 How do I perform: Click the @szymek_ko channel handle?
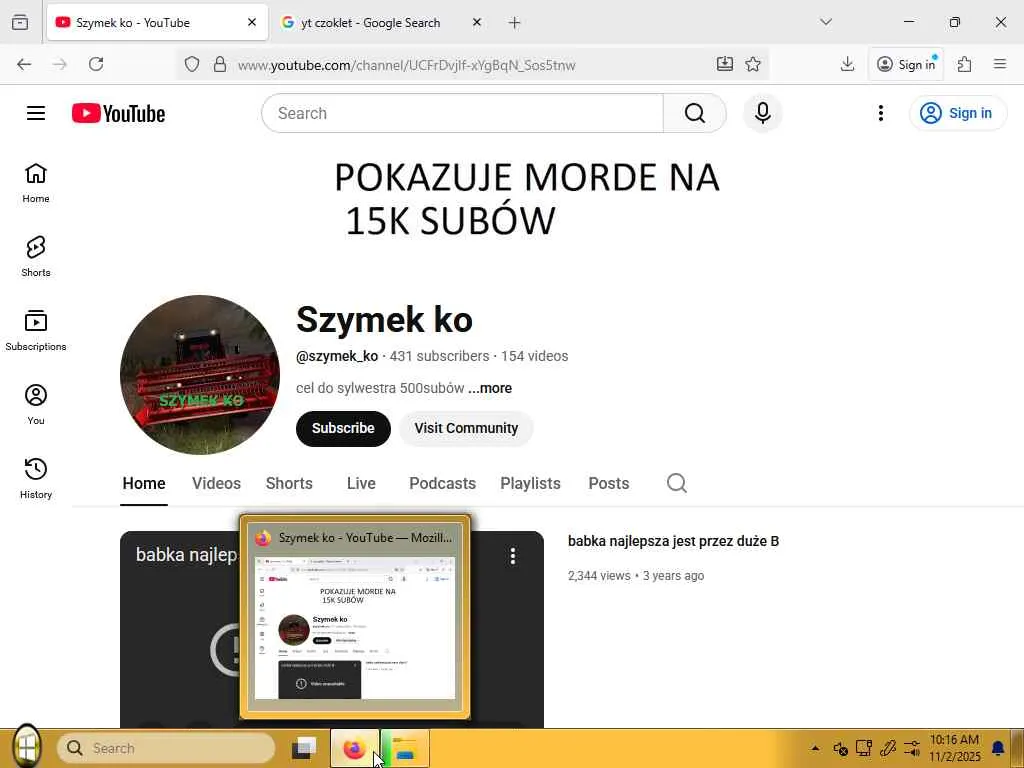click(x=337, y=356)
